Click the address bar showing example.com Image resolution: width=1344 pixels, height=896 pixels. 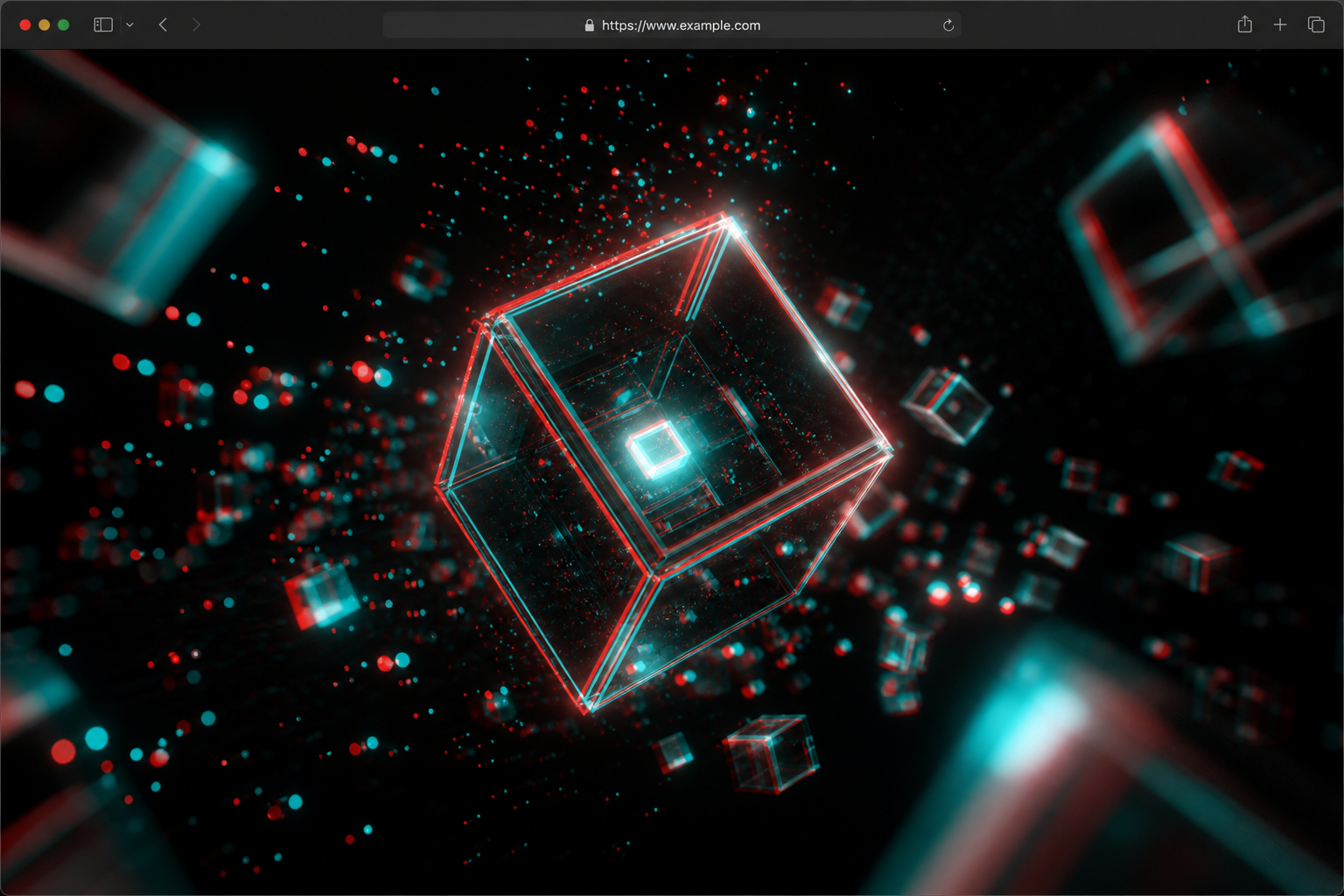672,25
